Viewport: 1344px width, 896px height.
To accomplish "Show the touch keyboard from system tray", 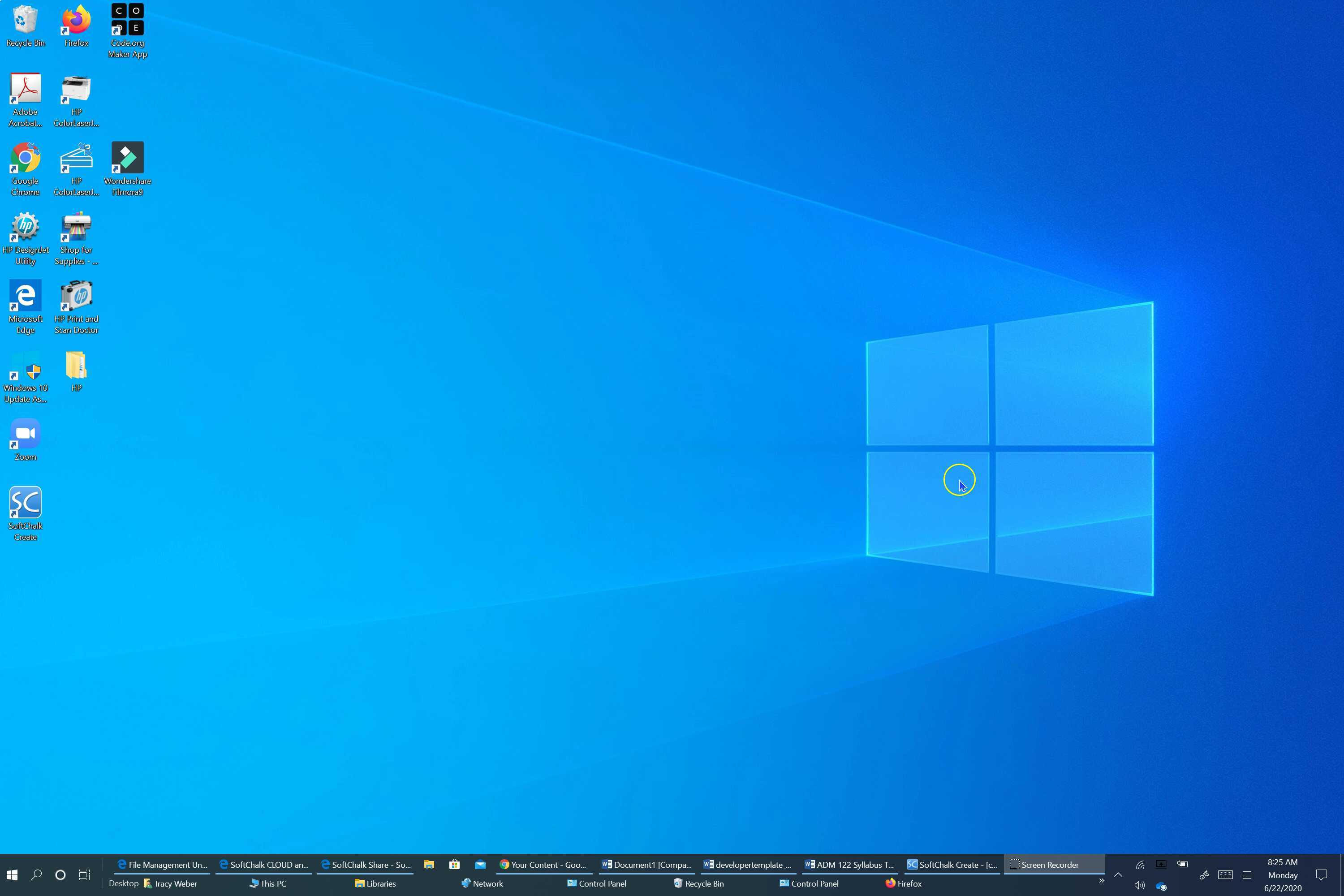I will (x=1225, y=875).
